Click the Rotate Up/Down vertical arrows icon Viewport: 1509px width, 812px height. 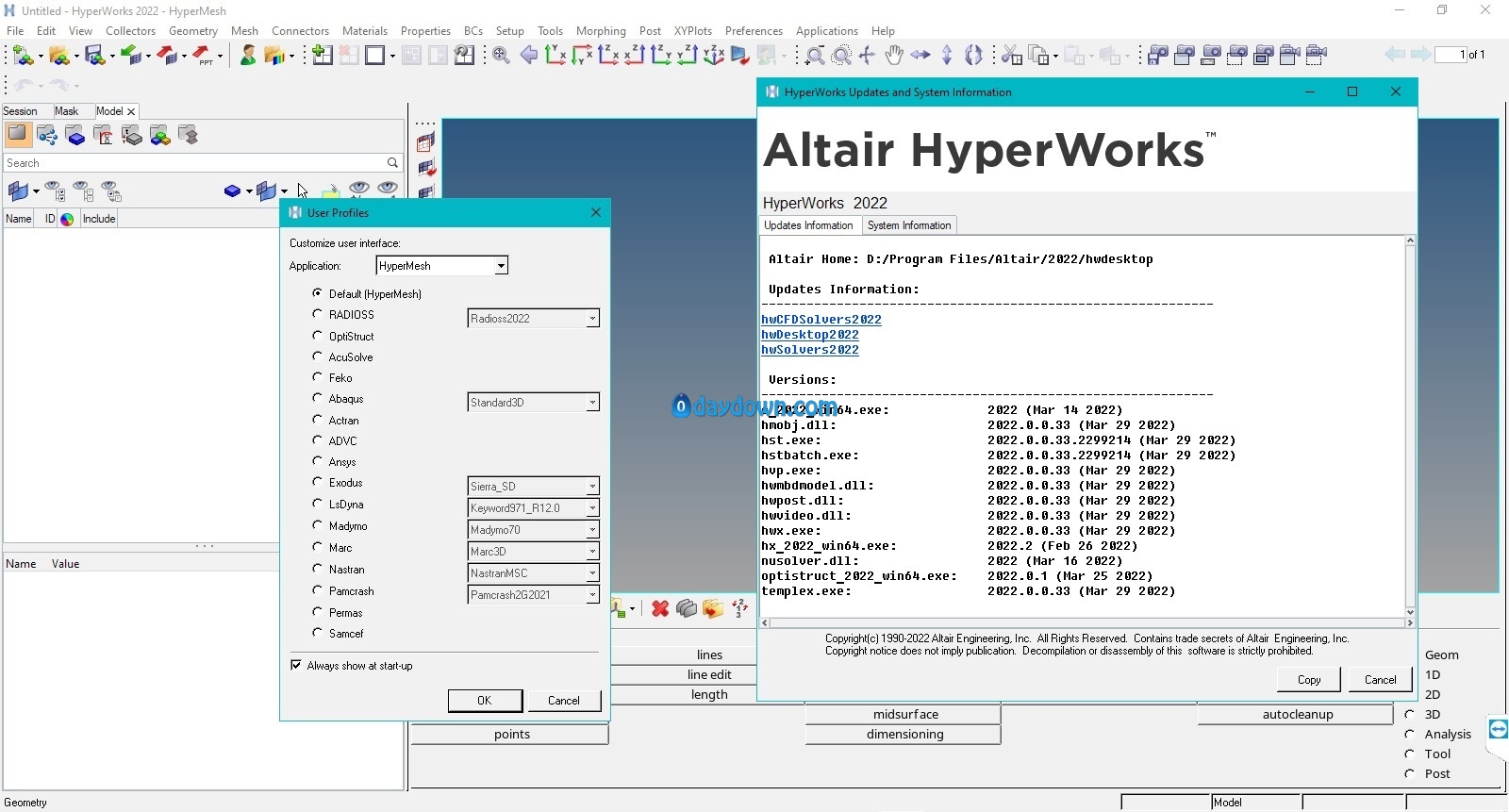947,55
